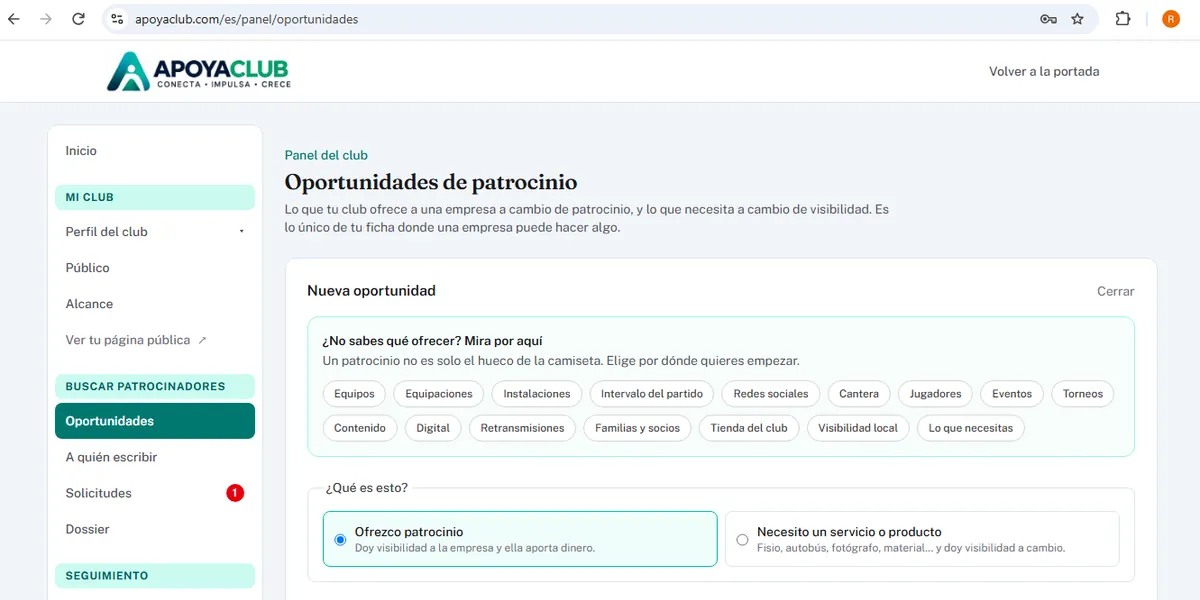The height and width of the screenshot is (600, 1200).
Task: Open password manager key icon
Action: [1048, 19]
